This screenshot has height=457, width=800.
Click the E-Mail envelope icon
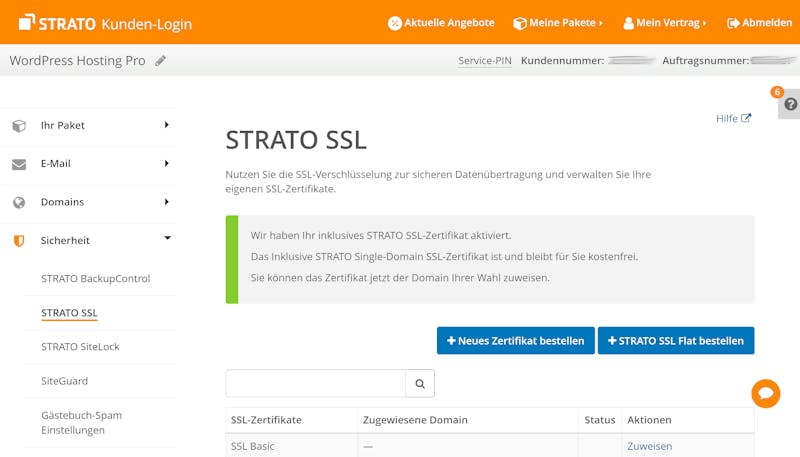19,164
